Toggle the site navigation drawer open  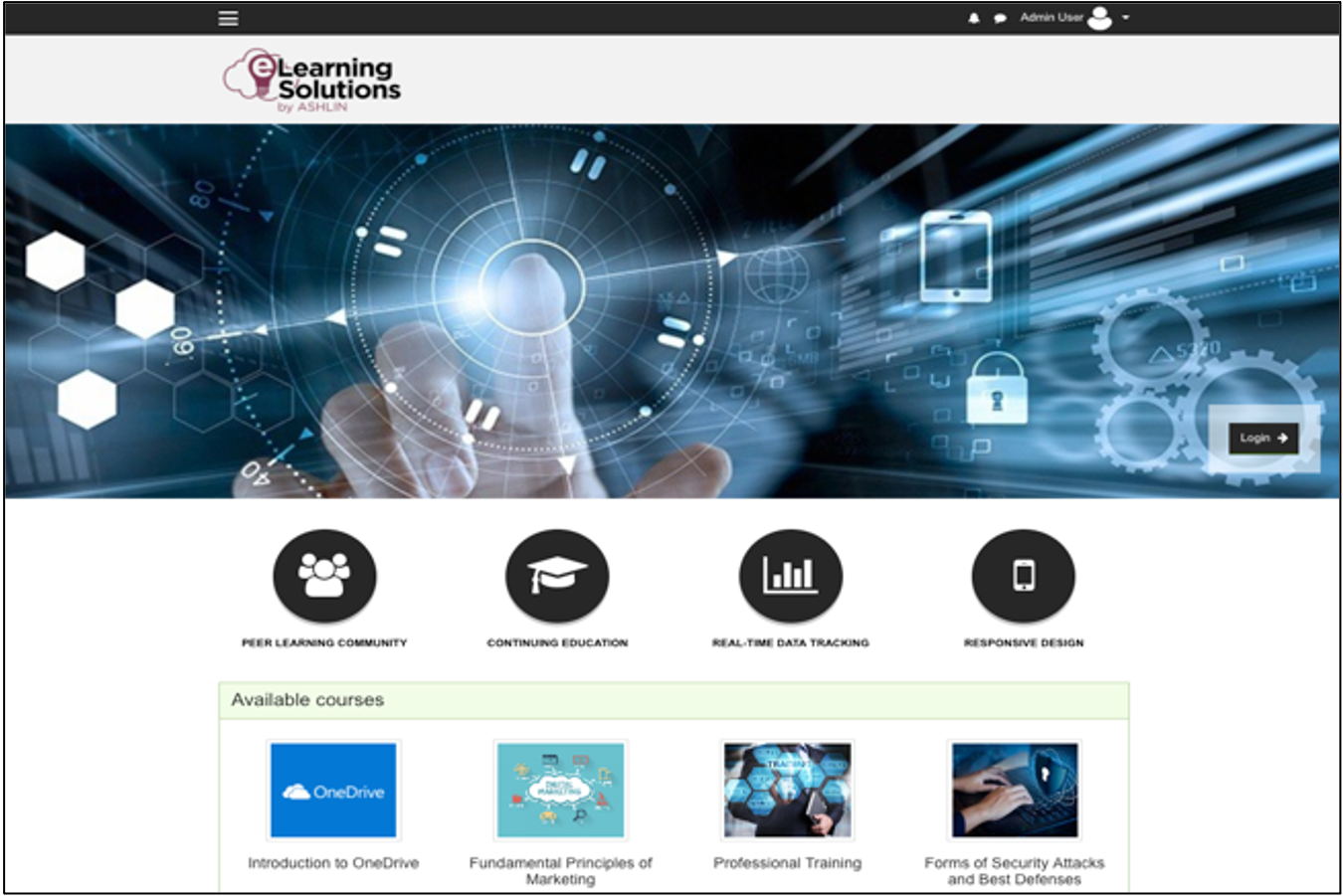tap(227, 17)
